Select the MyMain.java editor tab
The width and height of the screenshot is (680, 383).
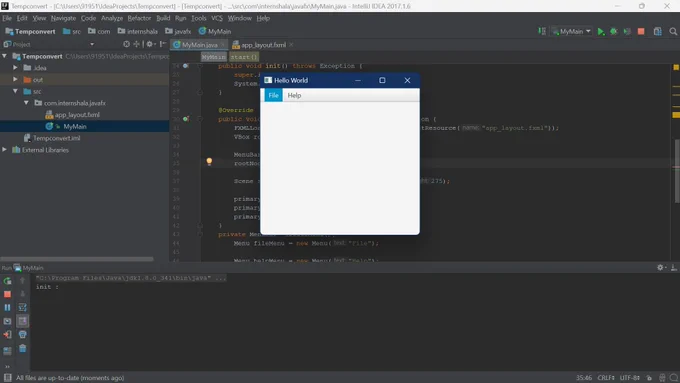click(x=199, y=45)
